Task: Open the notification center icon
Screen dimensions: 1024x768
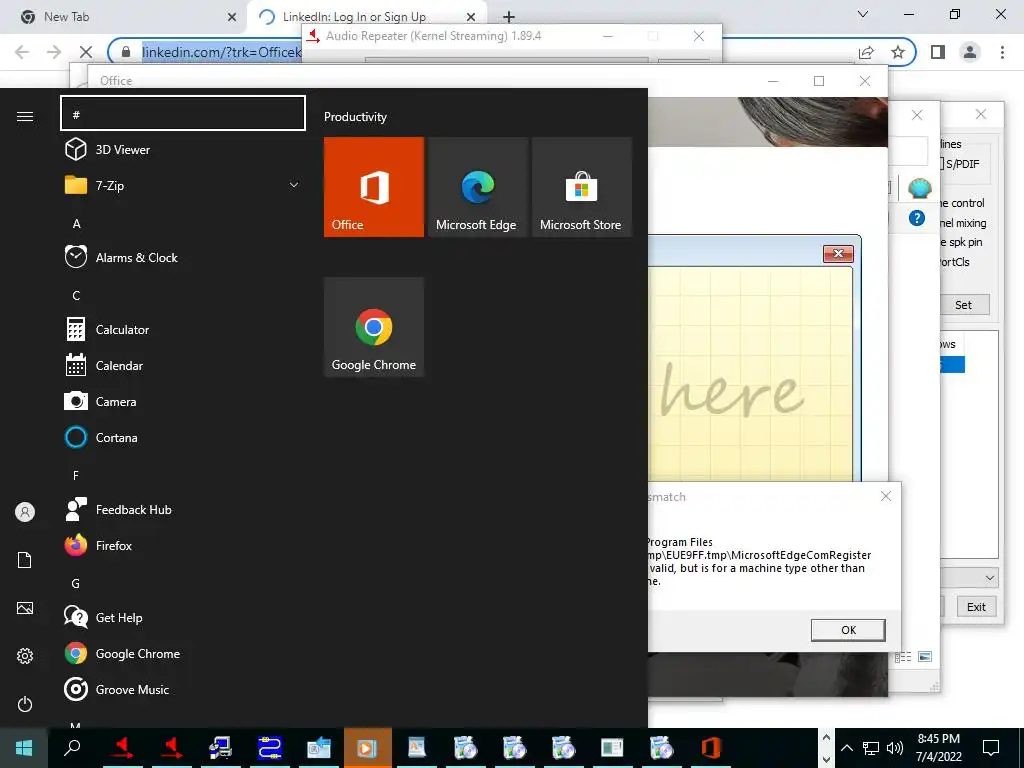Action: pos(991,748)
